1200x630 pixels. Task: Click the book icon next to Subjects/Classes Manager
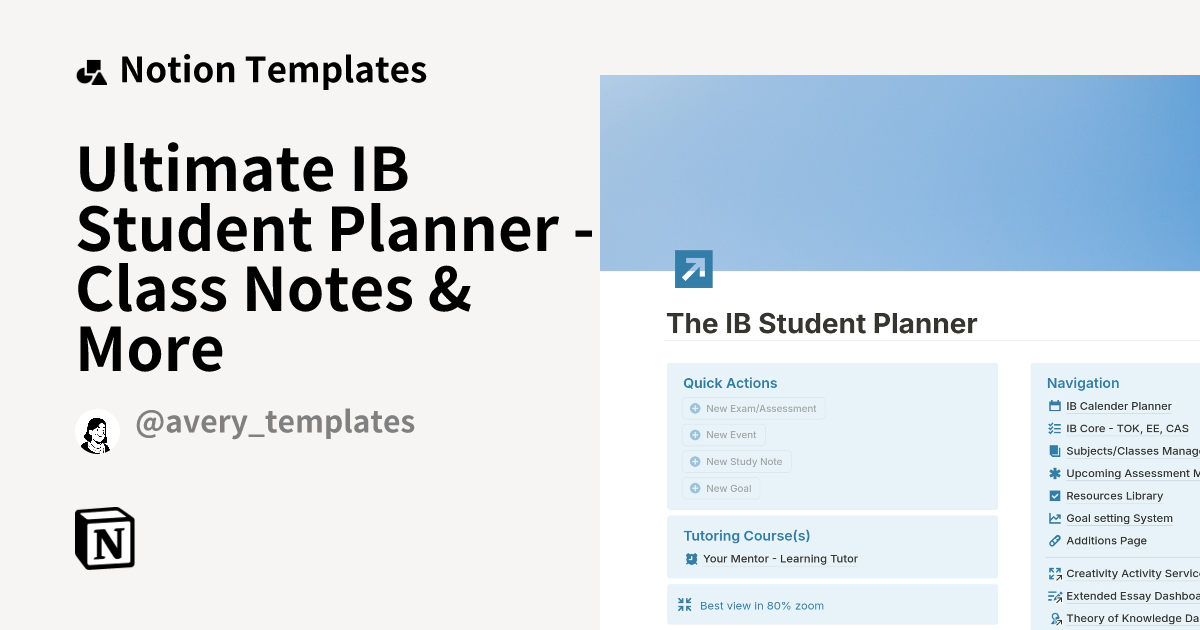click(x=1054, y=450)
